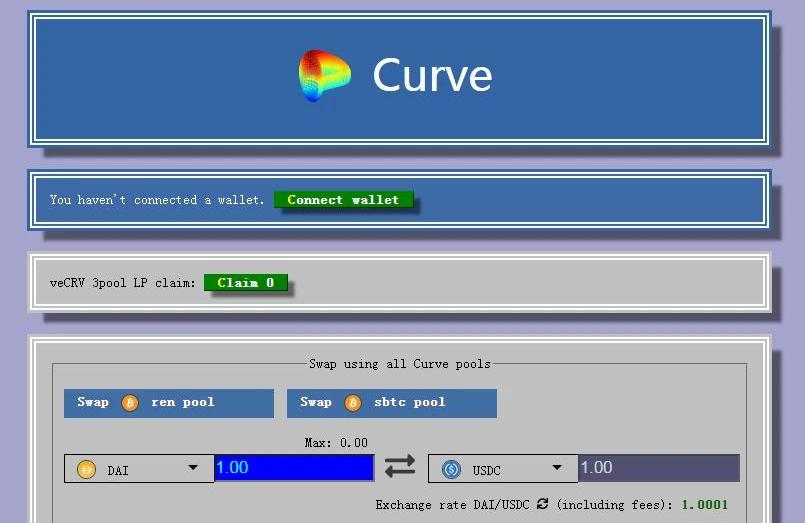Click the DAI coin icon
Viewport: 805px width, 523px height.
(86, 470)
